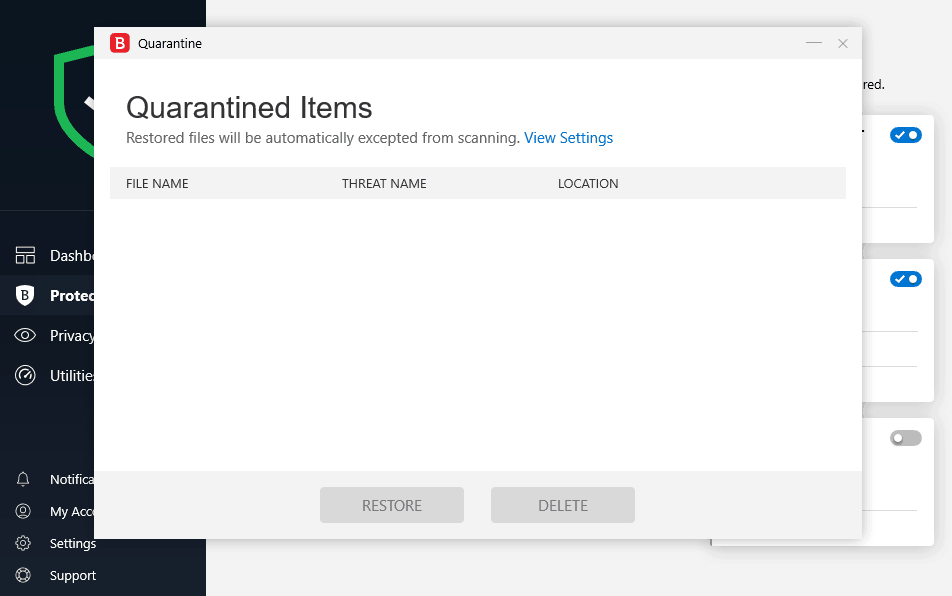The image size is (952, 596).
Task: Turn off the second blue toggle switch
Action: click(905, 279)
